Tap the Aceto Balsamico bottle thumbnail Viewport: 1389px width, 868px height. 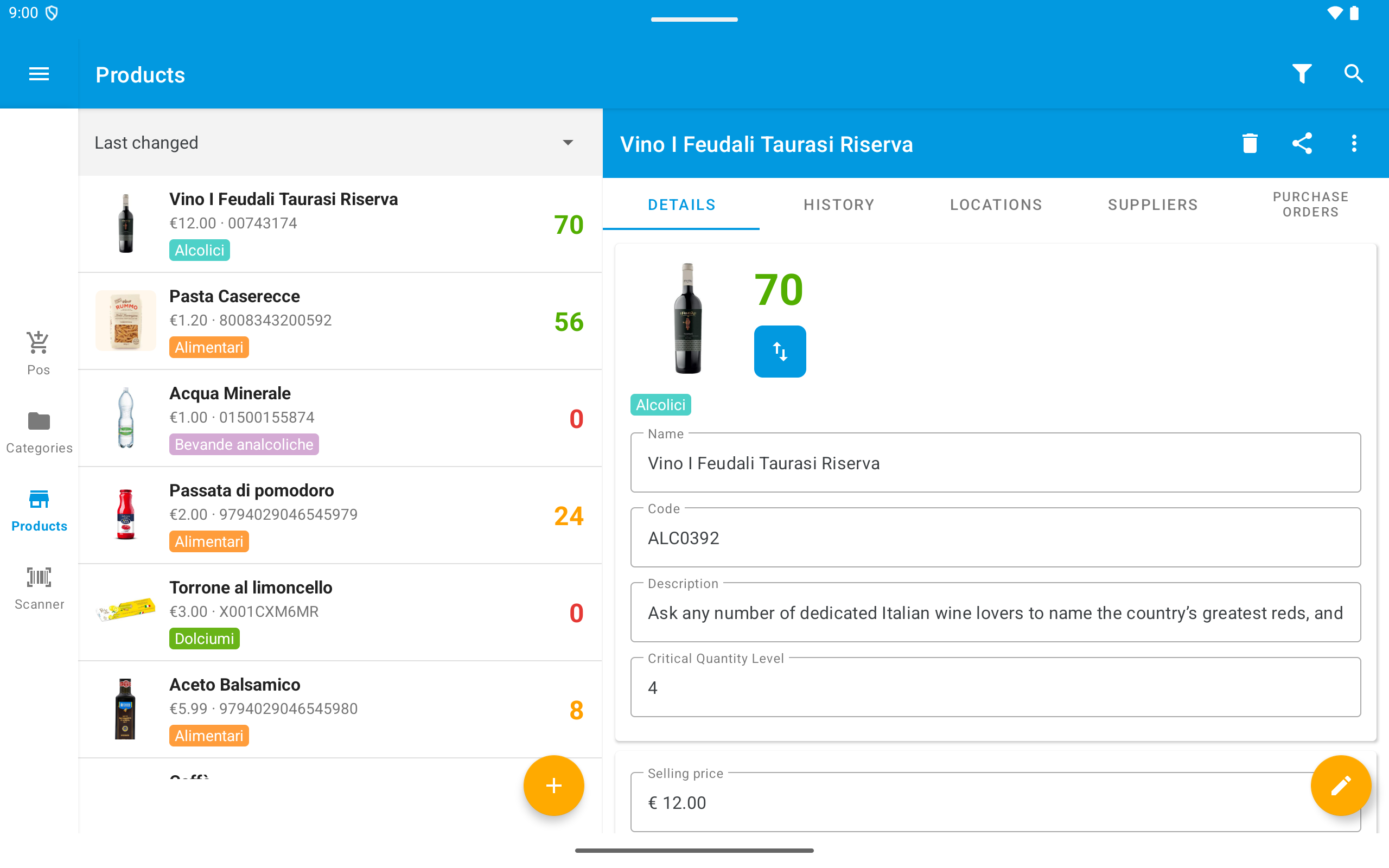coord(126,709)
